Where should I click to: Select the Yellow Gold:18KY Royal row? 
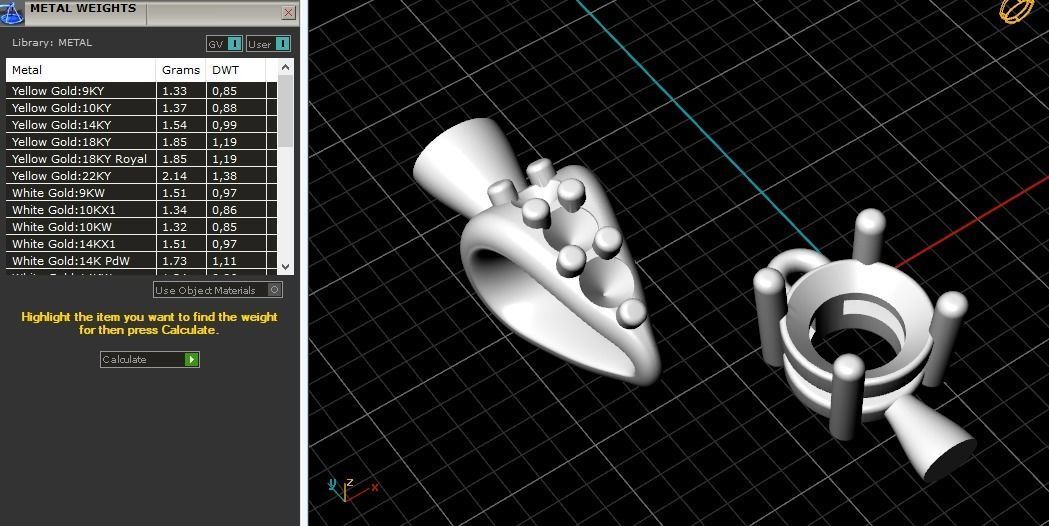point(141,159)
